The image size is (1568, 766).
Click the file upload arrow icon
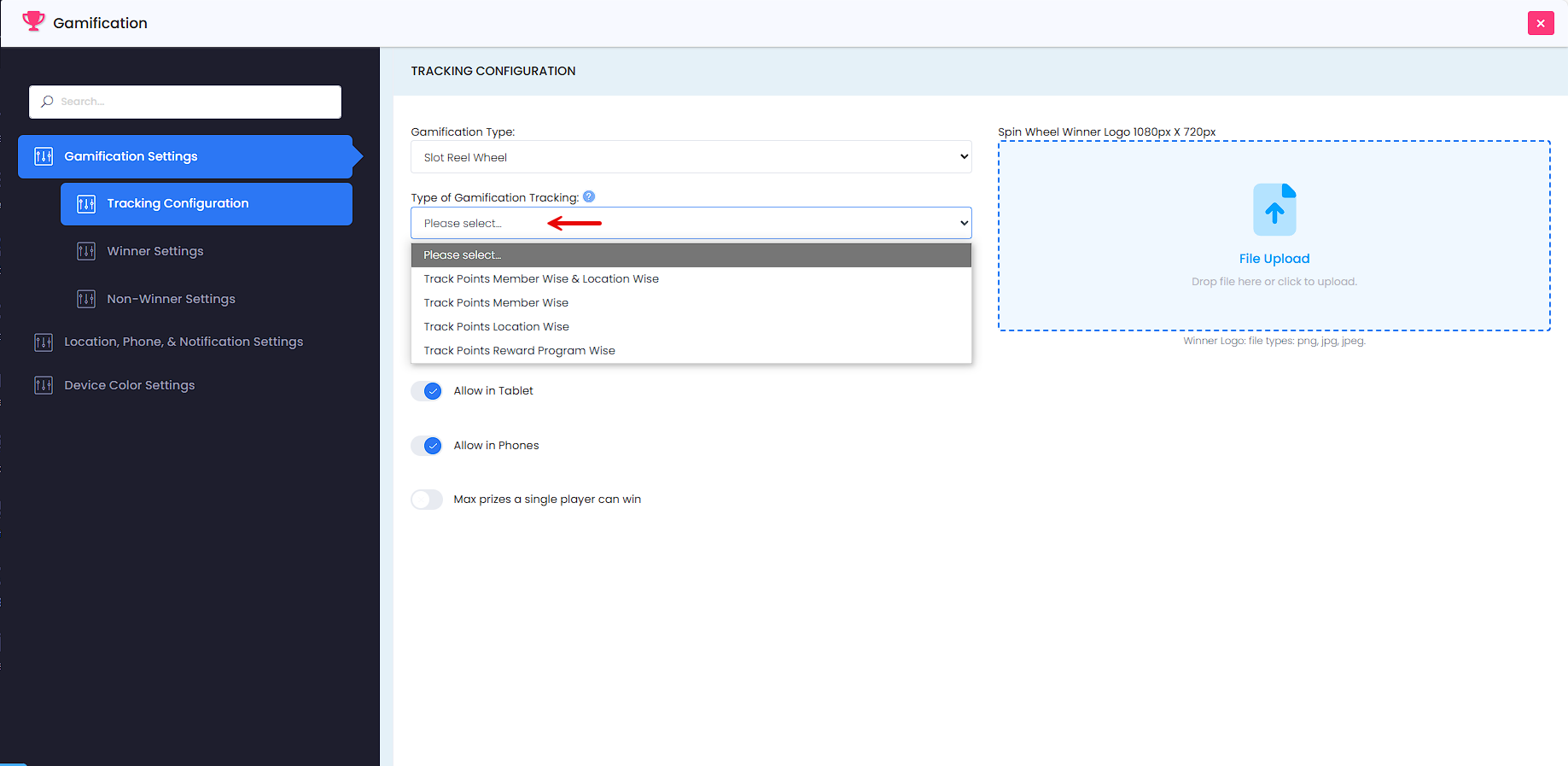pos(1274,209)
